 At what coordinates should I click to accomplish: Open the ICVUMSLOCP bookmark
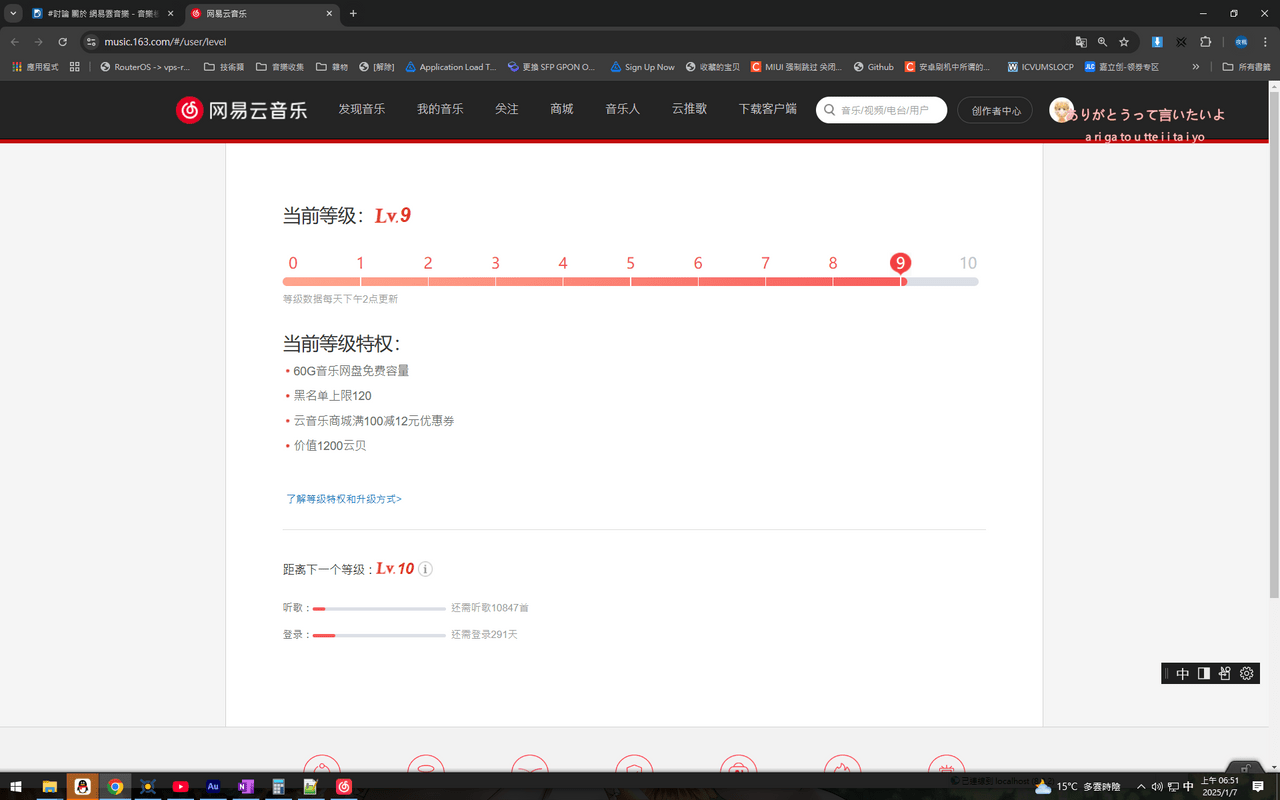coord(1040,67)
